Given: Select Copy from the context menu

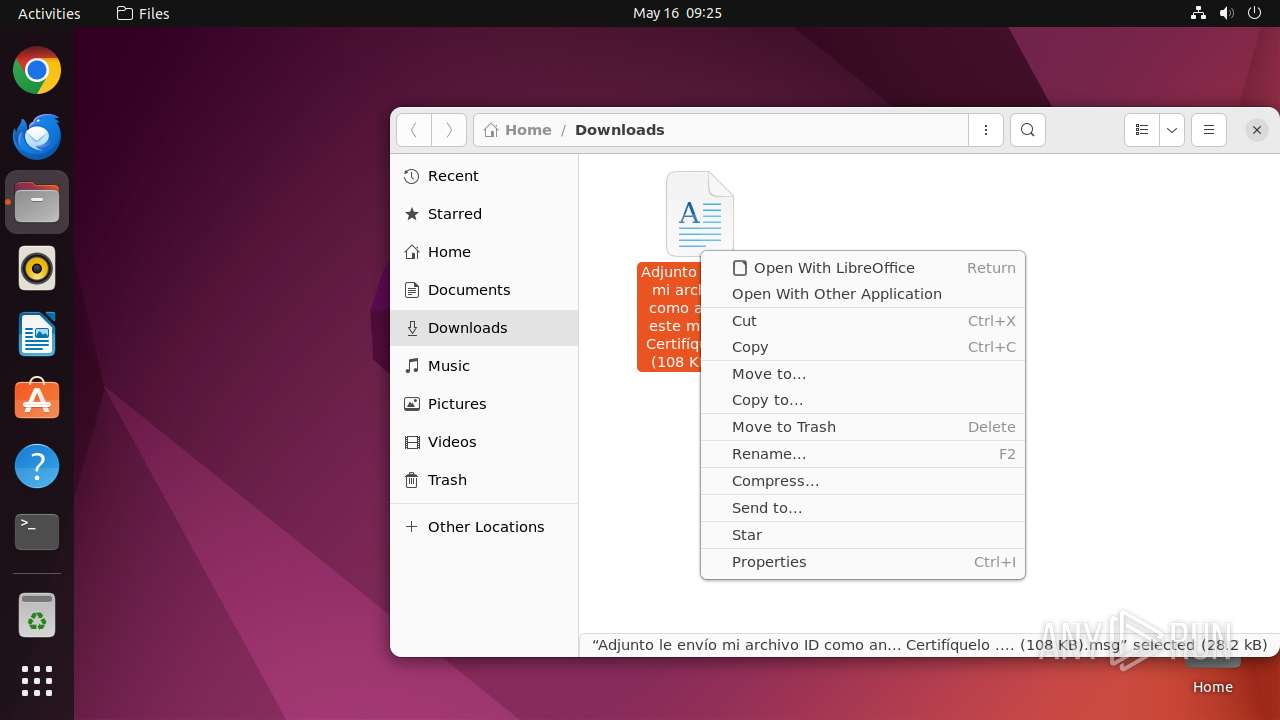Looking at the screenshot, I should 863,347.
